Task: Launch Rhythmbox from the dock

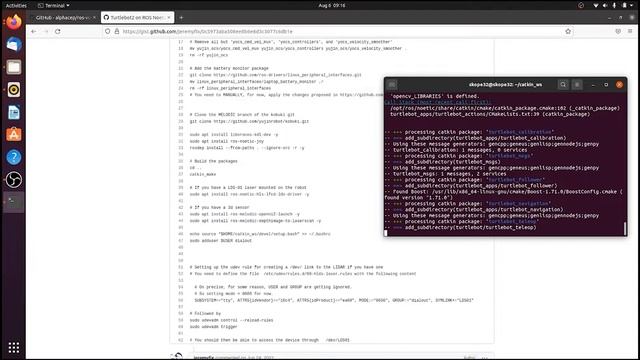Action: (13, 89)
